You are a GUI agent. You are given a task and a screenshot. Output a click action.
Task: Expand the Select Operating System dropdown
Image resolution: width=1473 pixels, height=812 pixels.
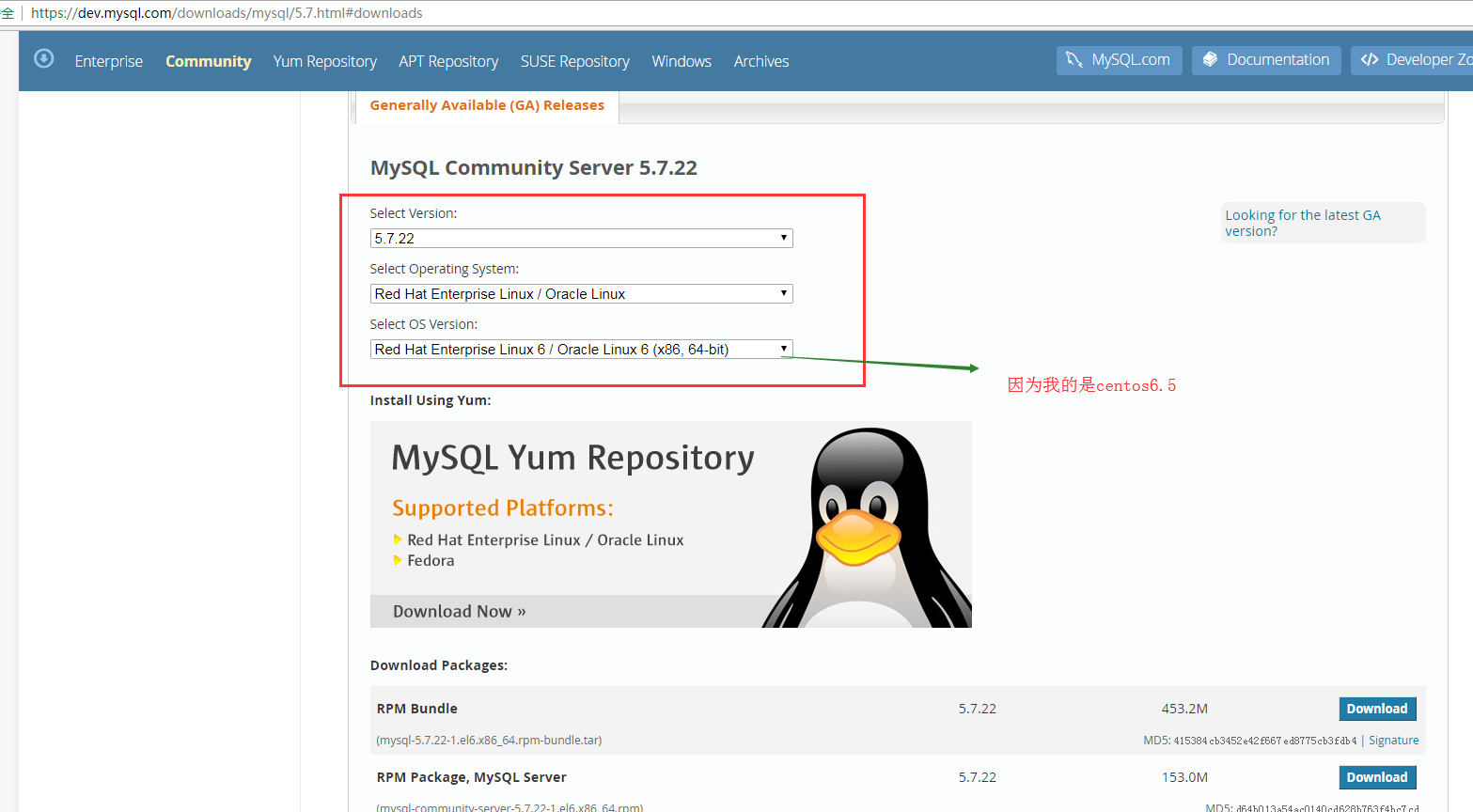582,294
